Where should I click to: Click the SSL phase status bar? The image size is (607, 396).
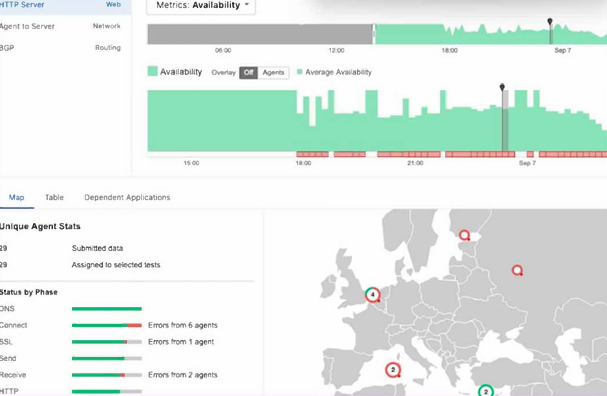(x=107, y=342)
